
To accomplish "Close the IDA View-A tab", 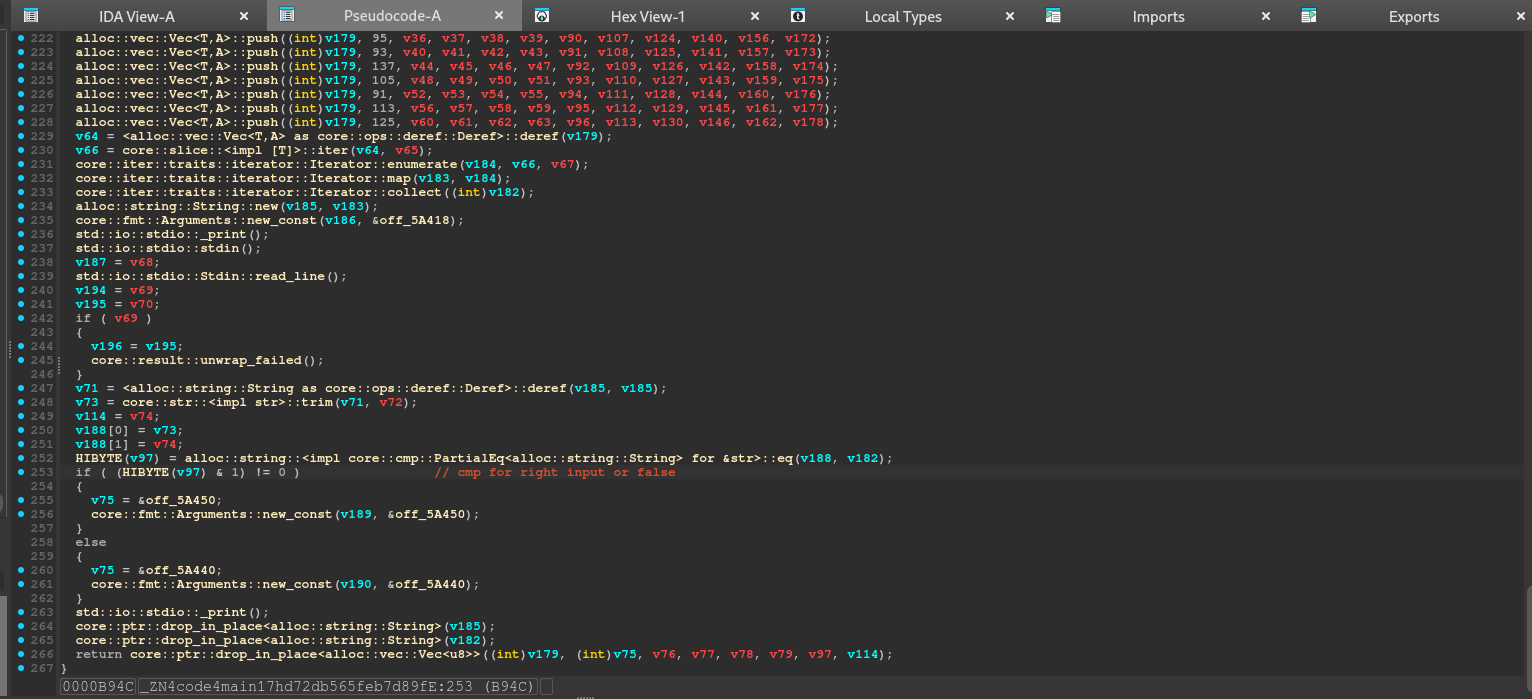I will tap(244, 16).
